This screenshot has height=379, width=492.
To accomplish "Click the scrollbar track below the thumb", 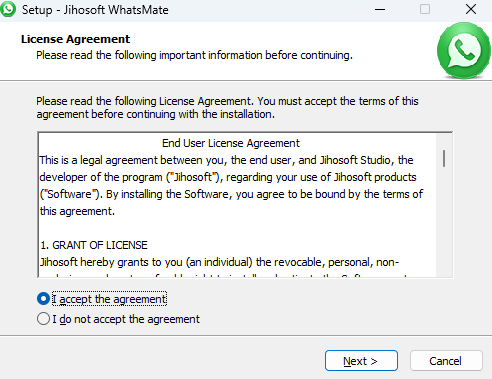I will click(444, 223).
